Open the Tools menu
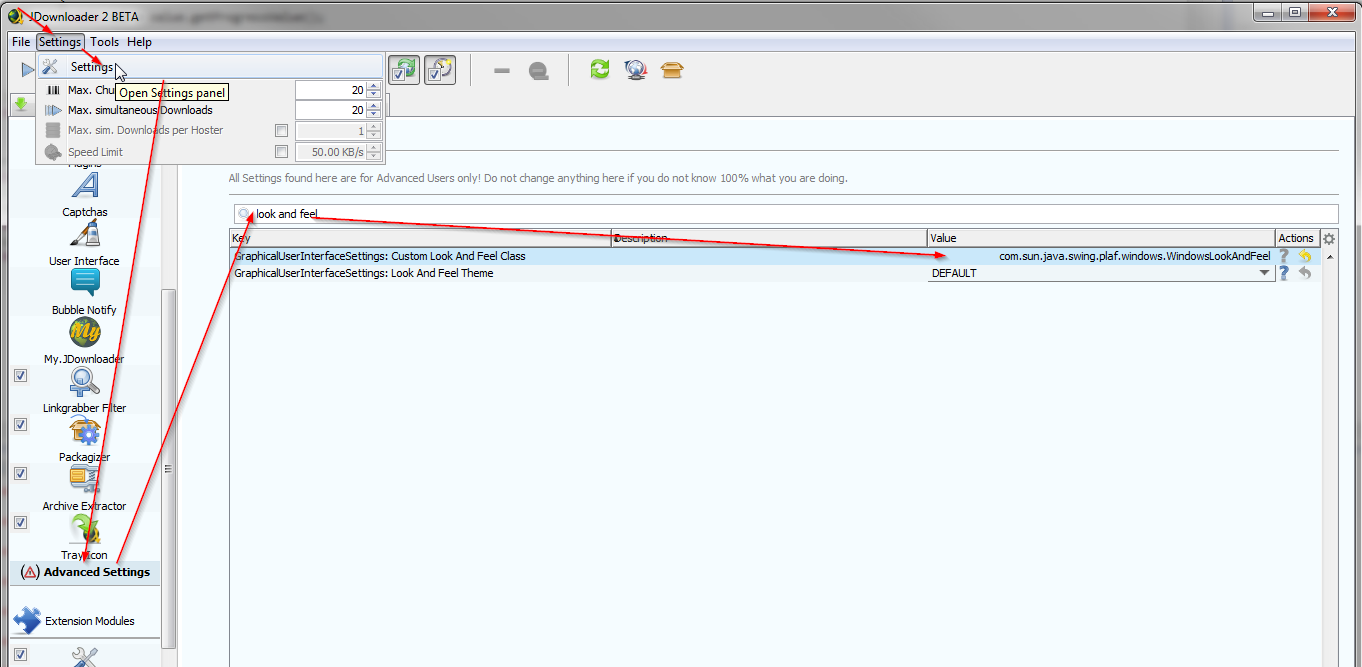Screen dimensions: 1362x667 [104, 42]
